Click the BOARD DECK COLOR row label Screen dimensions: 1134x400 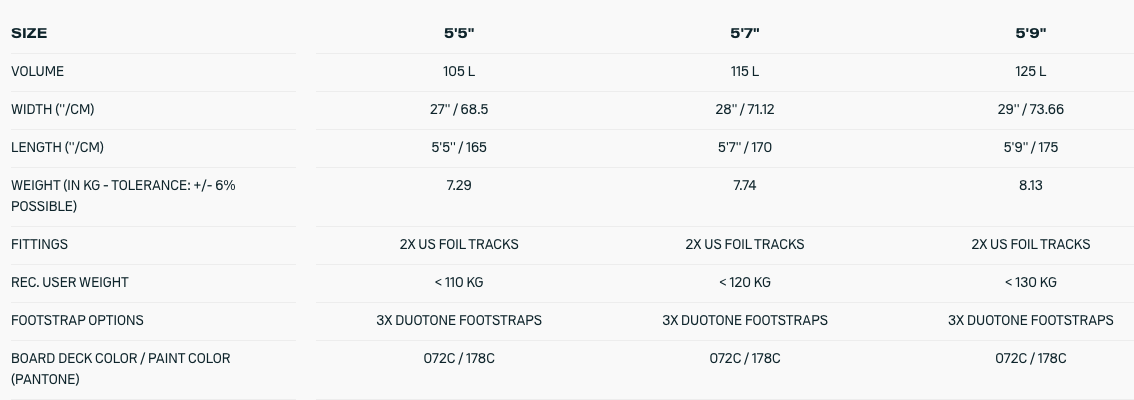tap(120, 368)
